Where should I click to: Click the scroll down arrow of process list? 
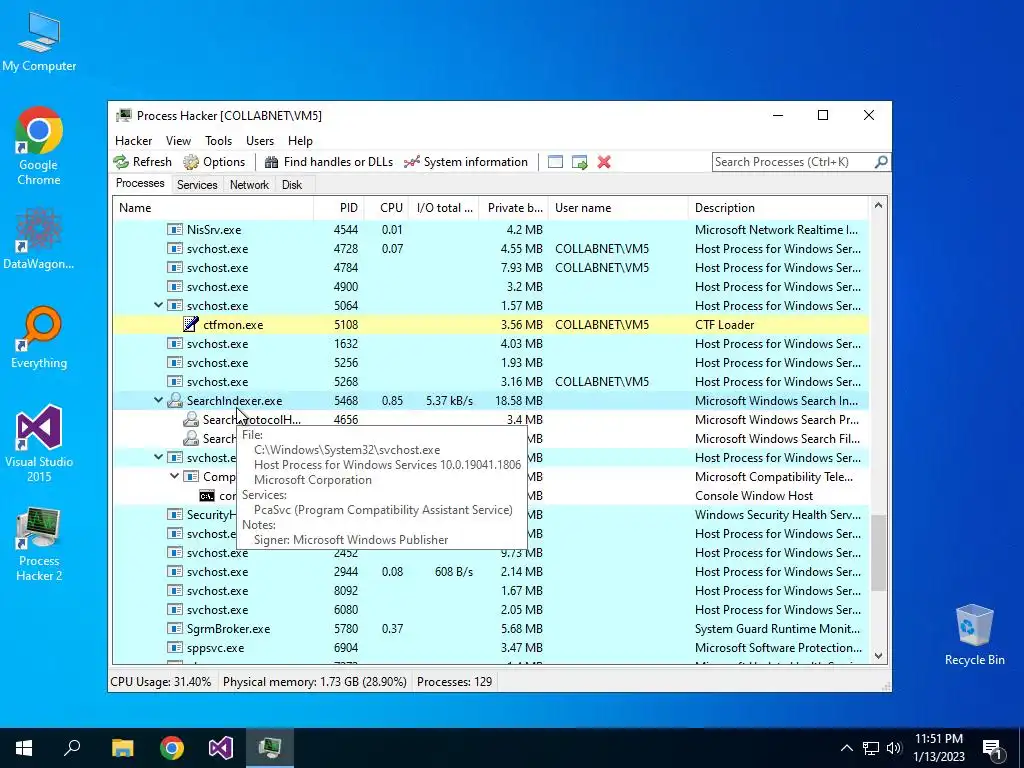point(878,656)
